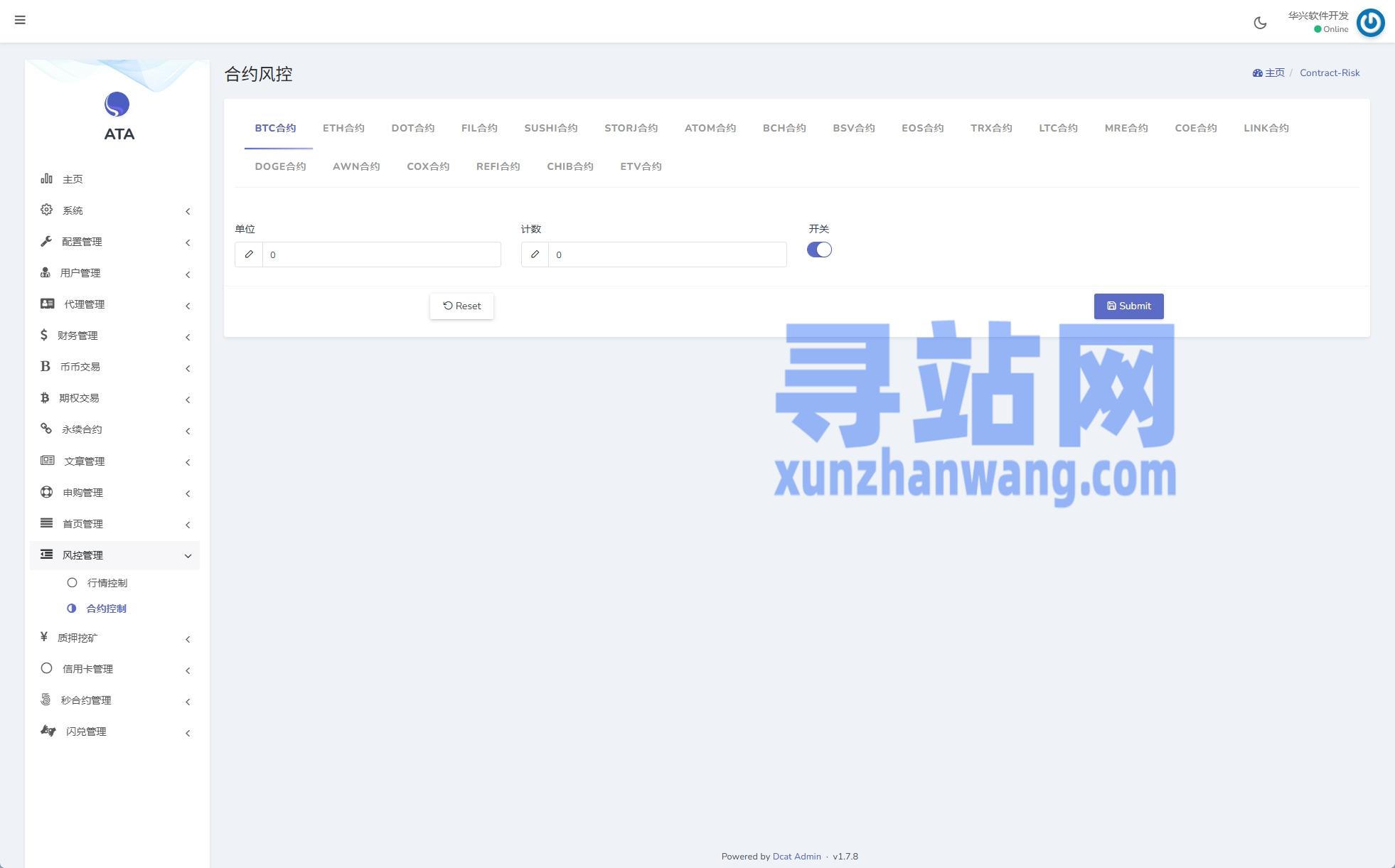Expand the 系统 menu chevron
The image size is (1395, 868).
coord(188,211)
